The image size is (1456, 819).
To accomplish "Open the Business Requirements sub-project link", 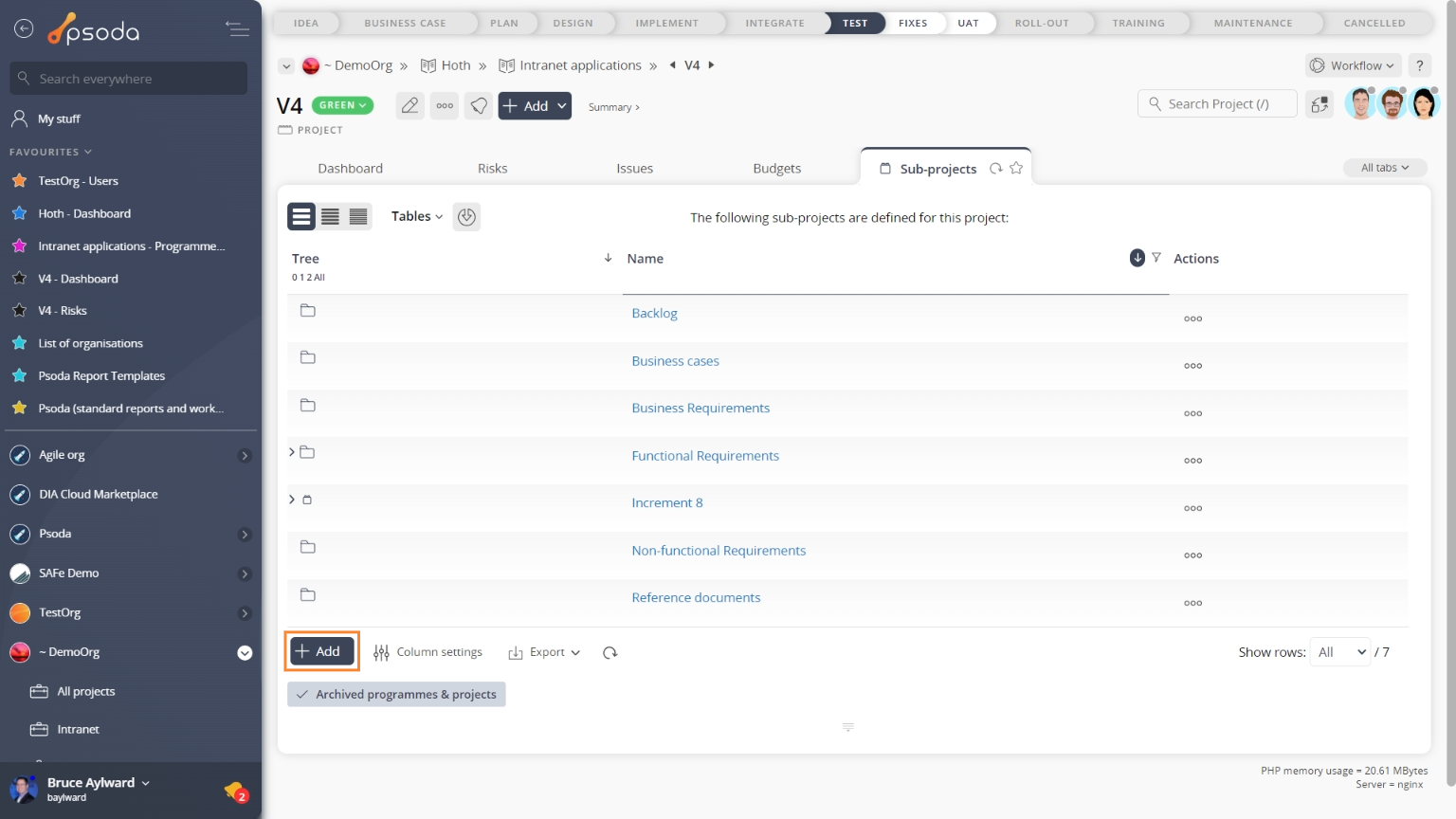I will [701, 409].
